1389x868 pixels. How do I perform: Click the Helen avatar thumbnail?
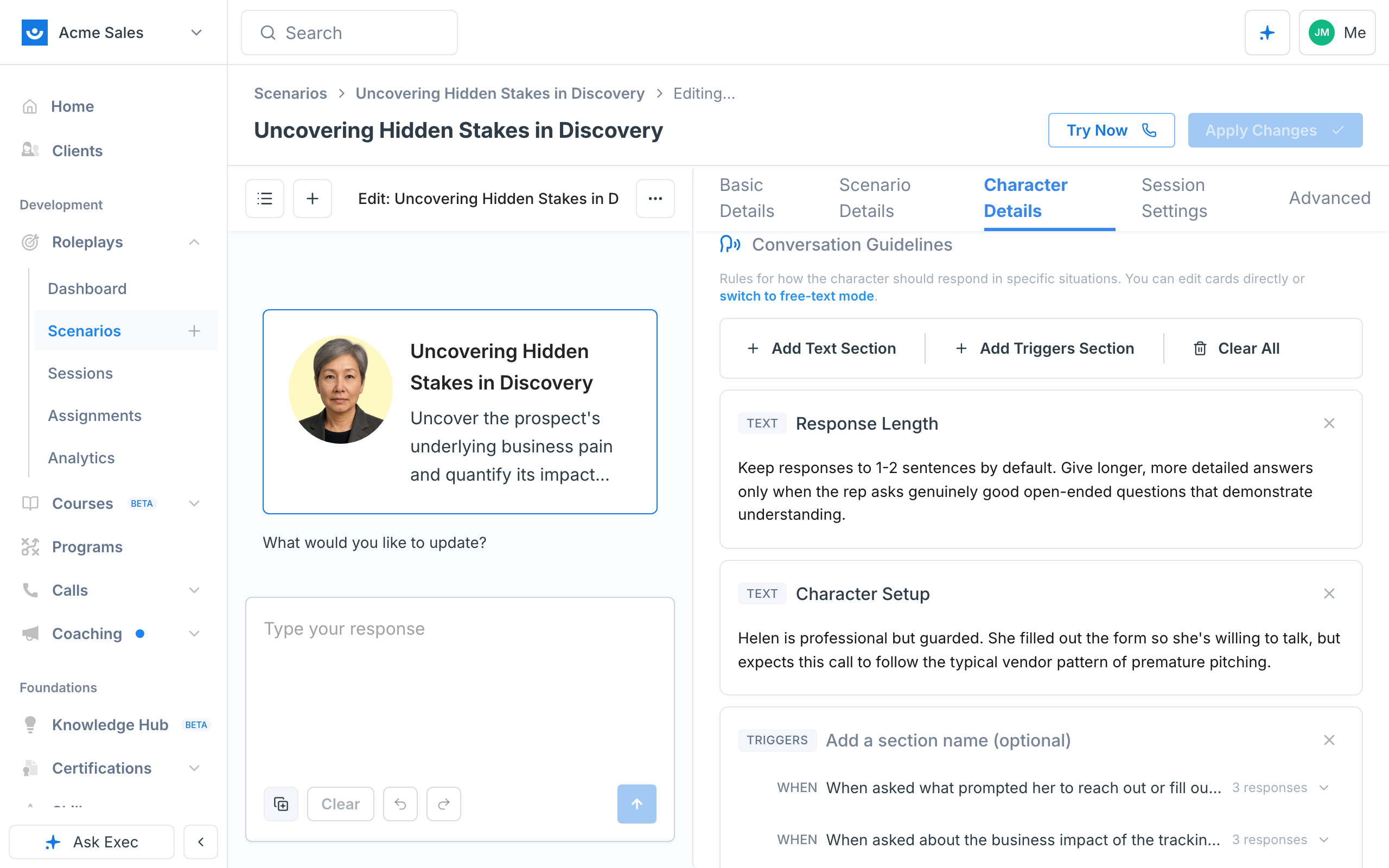pos(340,390)
